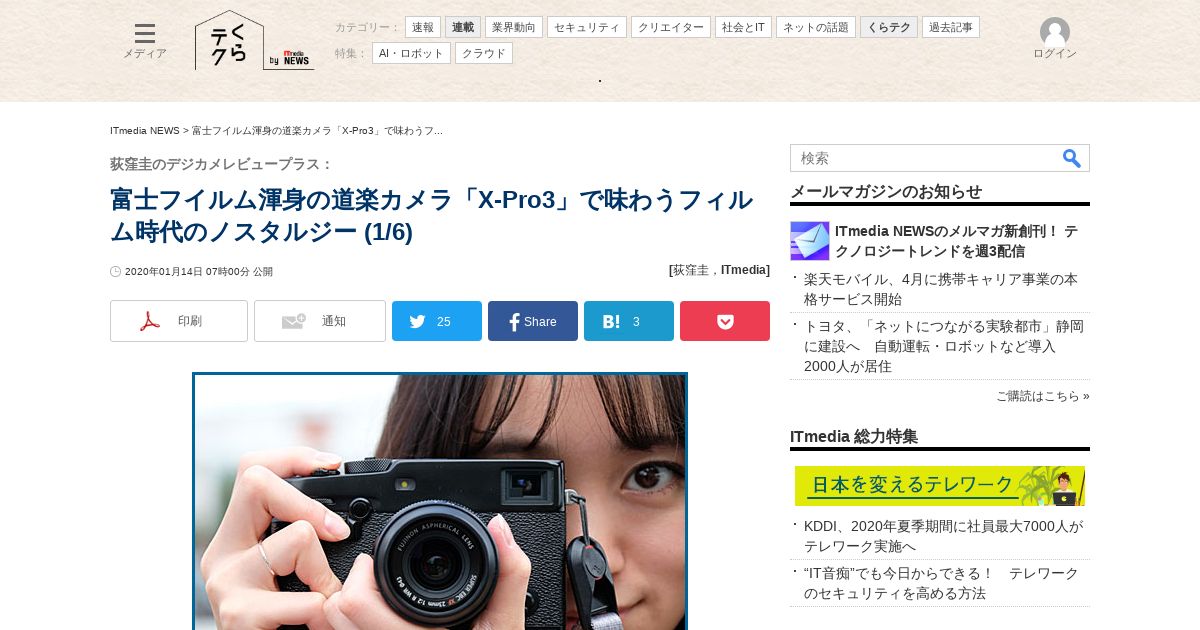The height and width of the screenshot is (630, 1200).
Task: Open the ネットの話題 category
Action: [816, 27]
